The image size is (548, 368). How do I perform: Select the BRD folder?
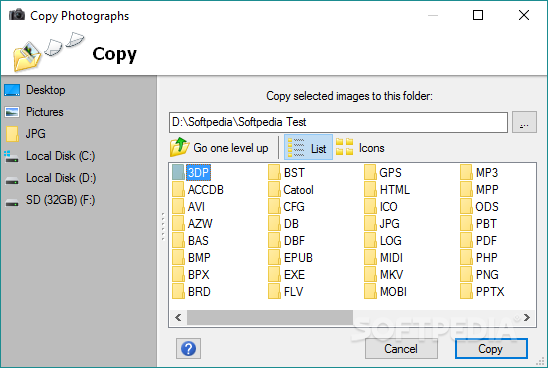pos(192,291)
